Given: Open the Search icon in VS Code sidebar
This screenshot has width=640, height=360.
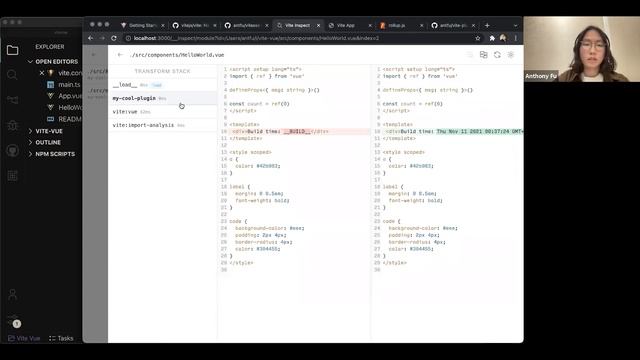Looking at the screenshot, I should [12, 75].
